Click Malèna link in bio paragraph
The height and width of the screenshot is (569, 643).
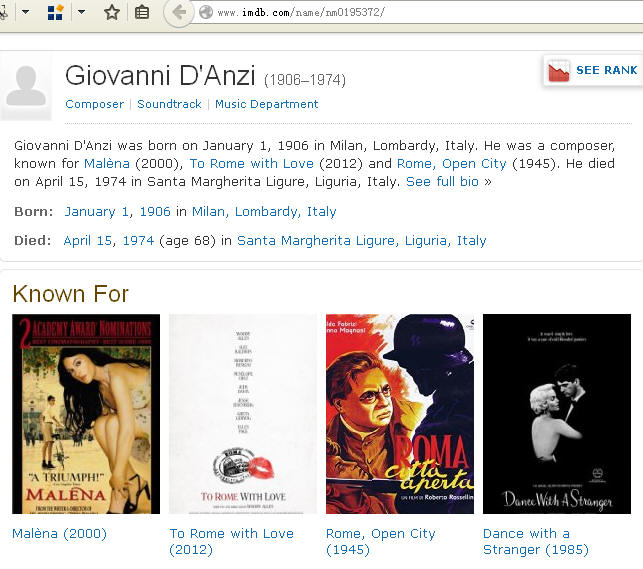pos(107,164)
